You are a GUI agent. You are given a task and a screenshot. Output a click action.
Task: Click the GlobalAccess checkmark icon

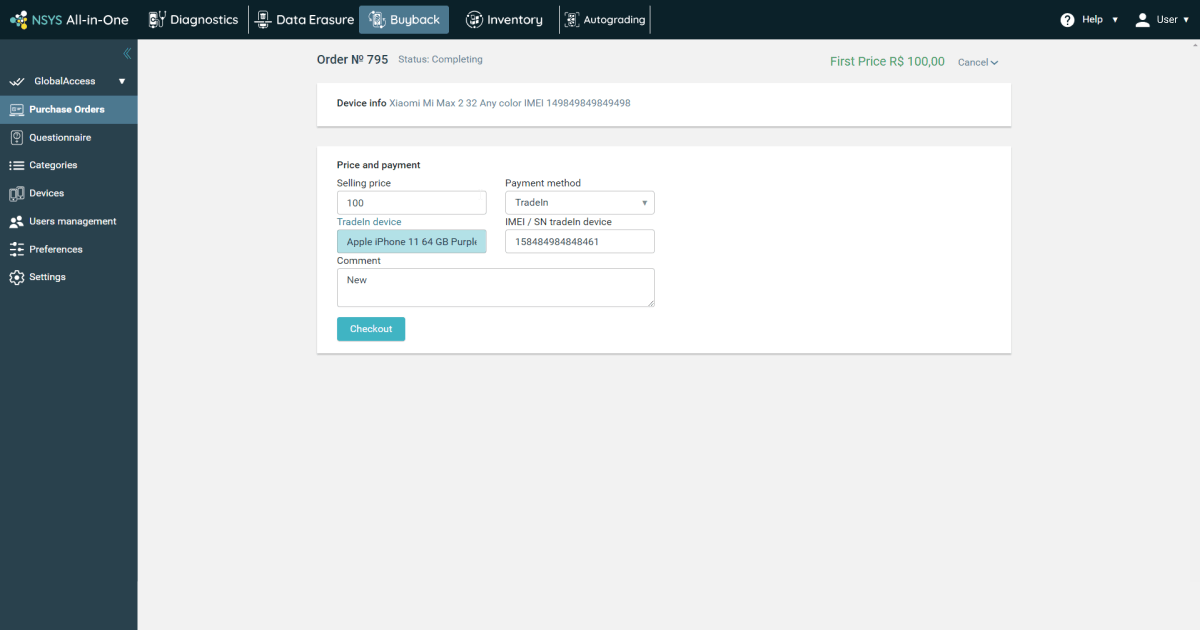point(16,82)
